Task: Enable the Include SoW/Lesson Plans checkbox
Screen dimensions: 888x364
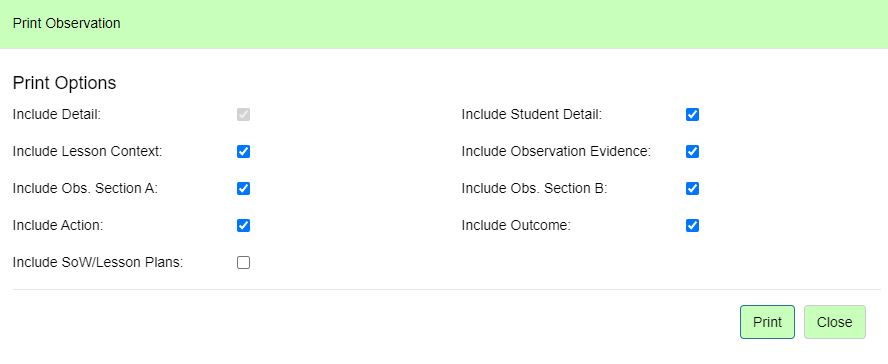Action: click(244, 263)
